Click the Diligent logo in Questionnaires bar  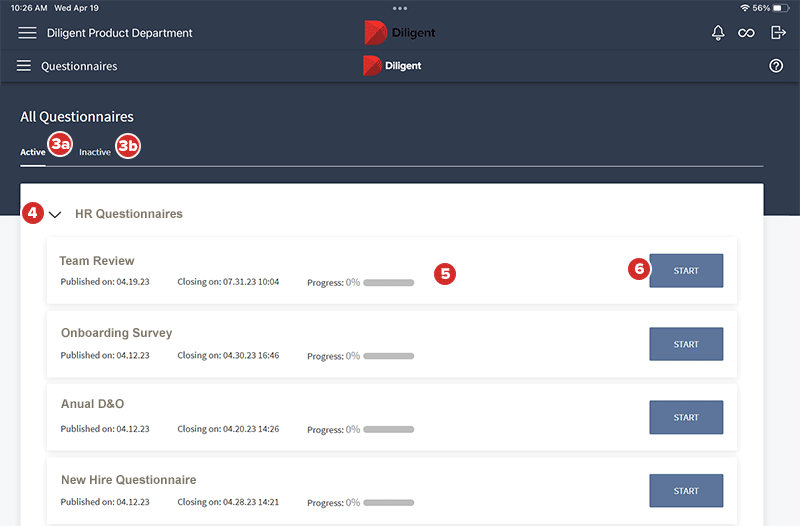393,66
